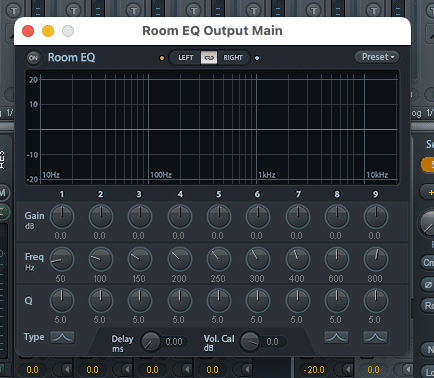
Task: Click the 250 Hz Freq knob
Action: click(x=219, y=259)
